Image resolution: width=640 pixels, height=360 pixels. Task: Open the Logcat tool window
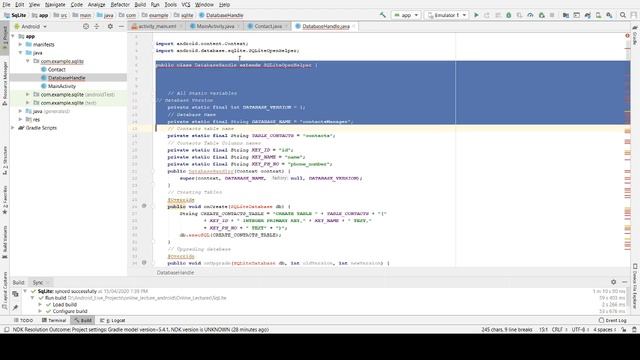[x=113, y=320]
